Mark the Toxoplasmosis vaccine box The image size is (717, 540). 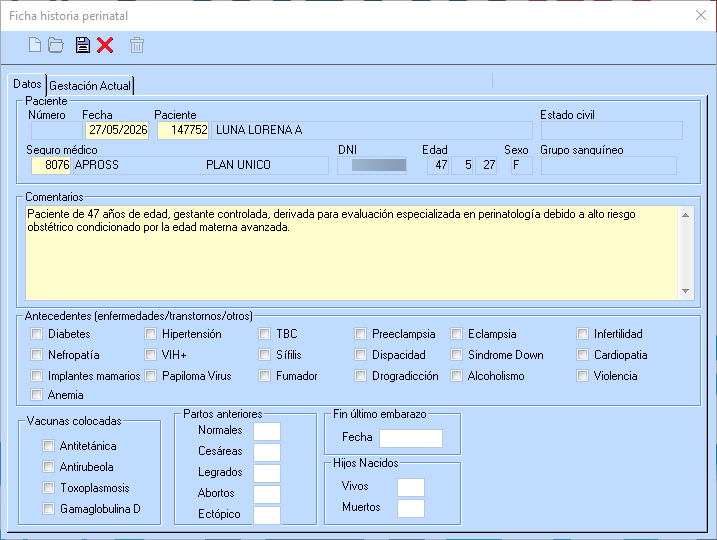48,488
